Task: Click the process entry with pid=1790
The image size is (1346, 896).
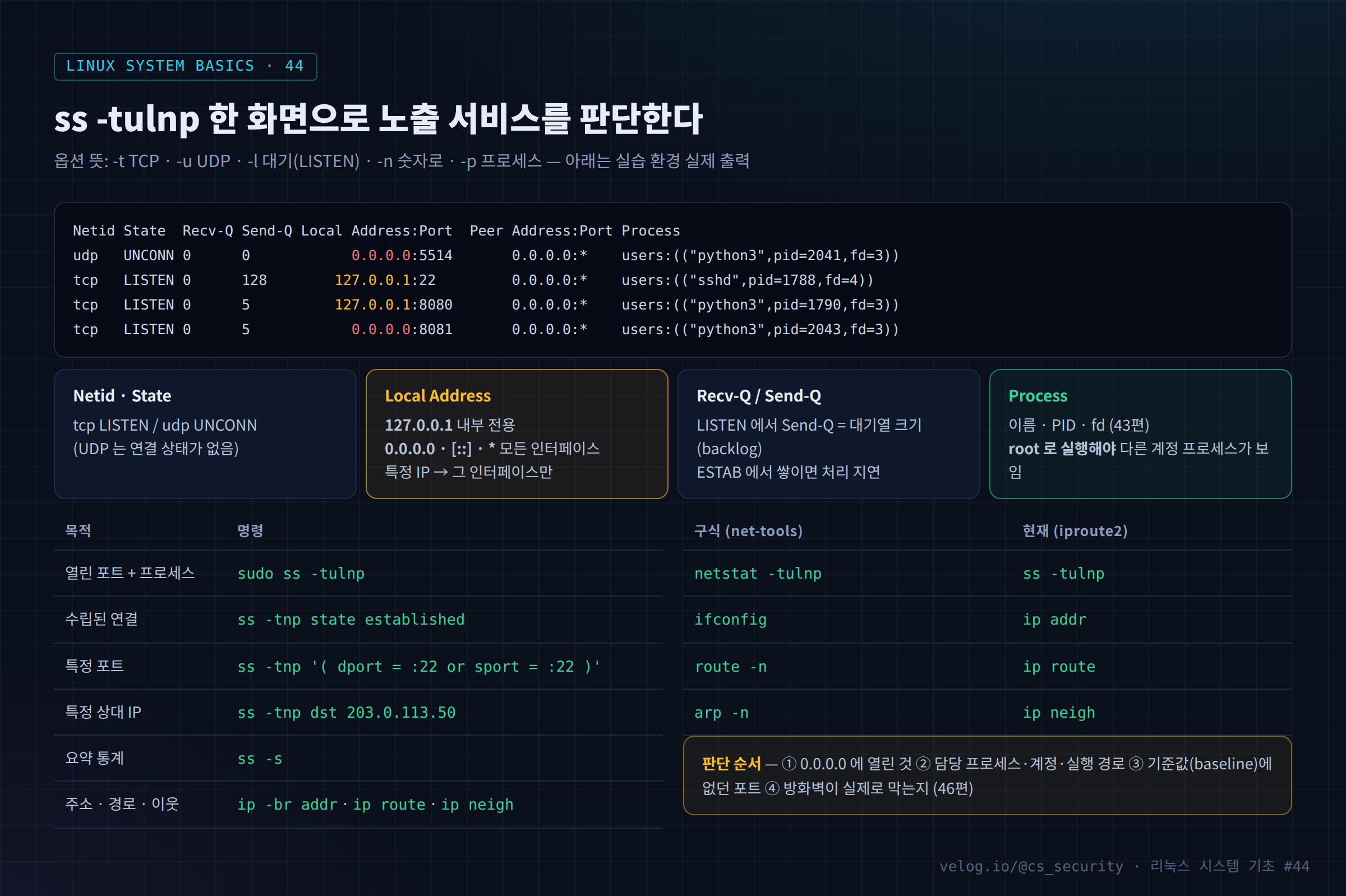Action: point(760,304)
